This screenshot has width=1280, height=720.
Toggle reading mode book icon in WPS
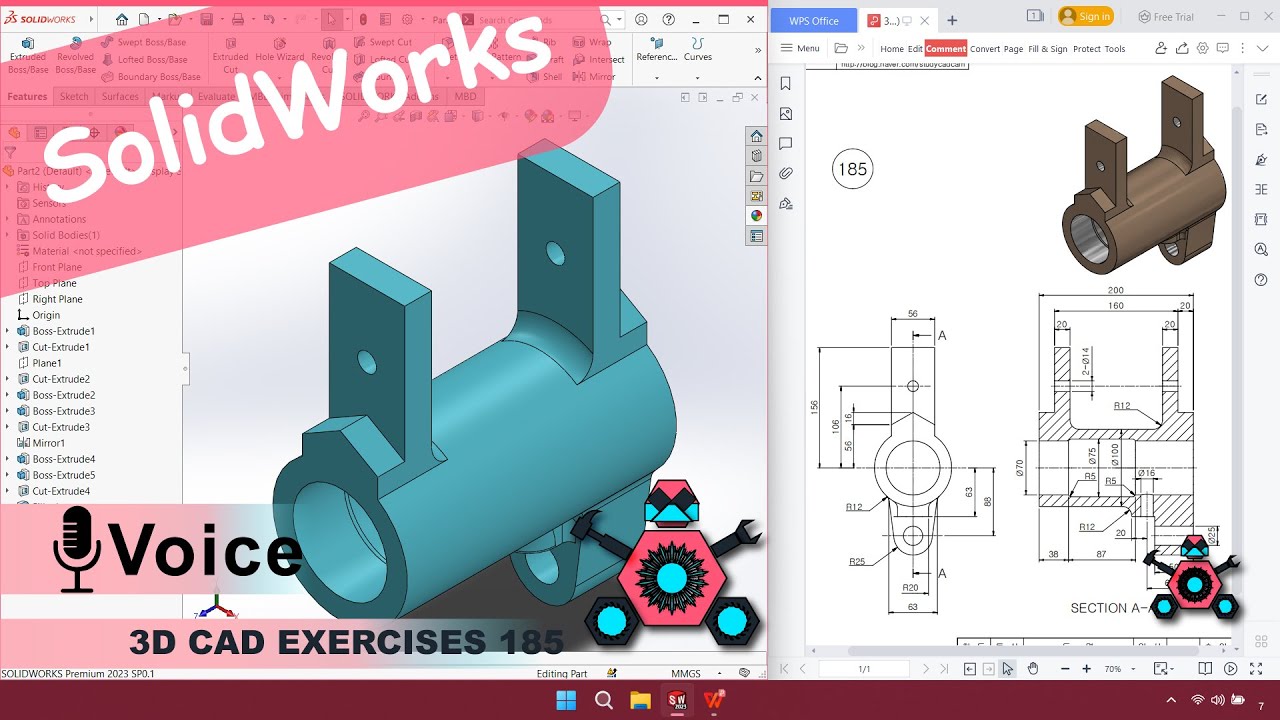point(1205,668)
